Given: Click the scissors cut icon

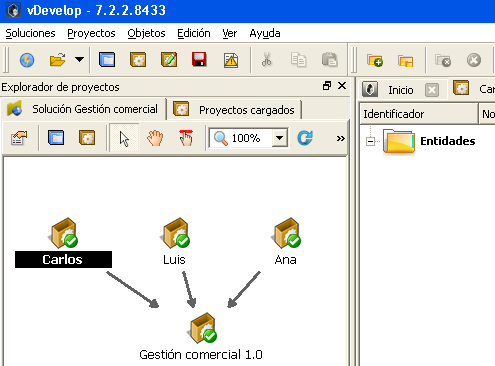Looking at the screenshot, I should [266, 60].
